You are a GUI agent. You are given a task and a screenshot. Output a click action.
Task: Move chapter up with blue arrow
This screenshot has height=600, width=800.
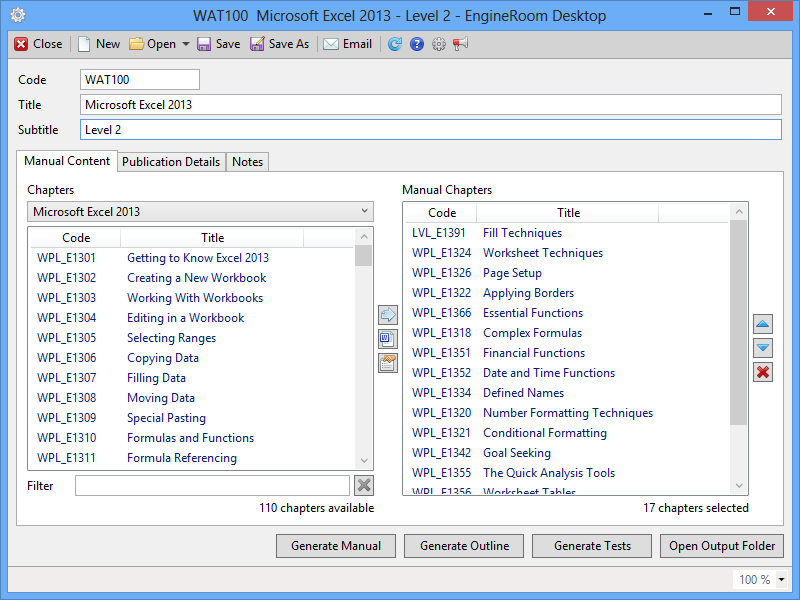click(763, 324)
